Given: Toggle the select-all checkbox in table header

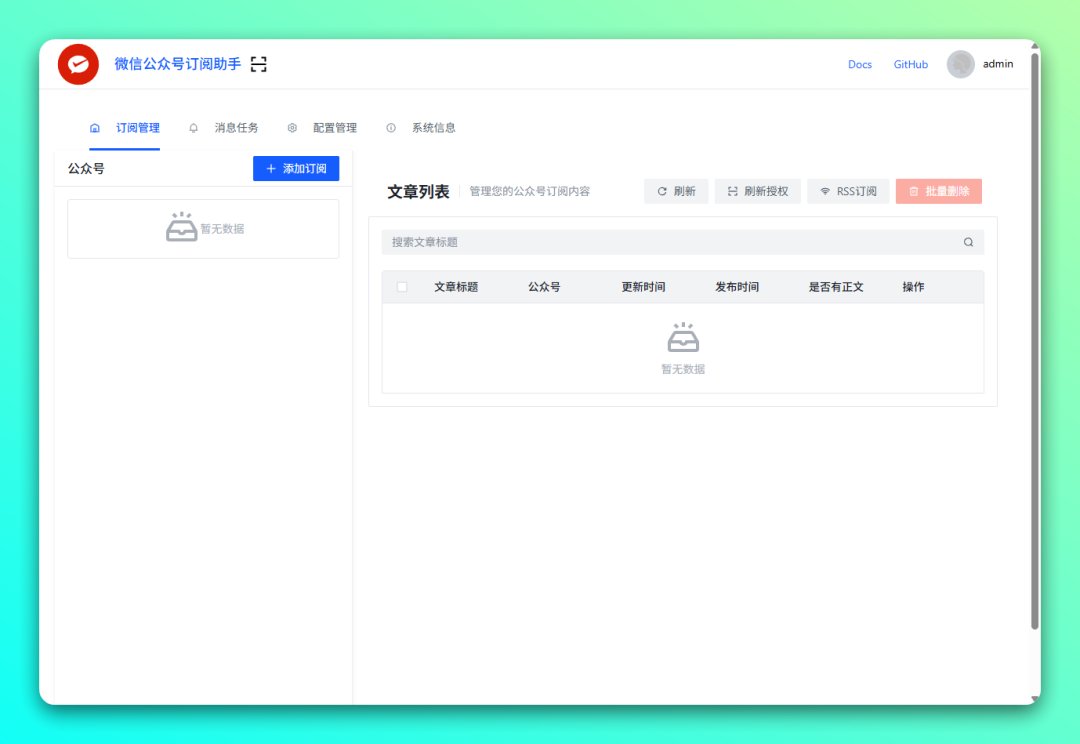Looking at the screenshot, I should [x=402, y=287].
